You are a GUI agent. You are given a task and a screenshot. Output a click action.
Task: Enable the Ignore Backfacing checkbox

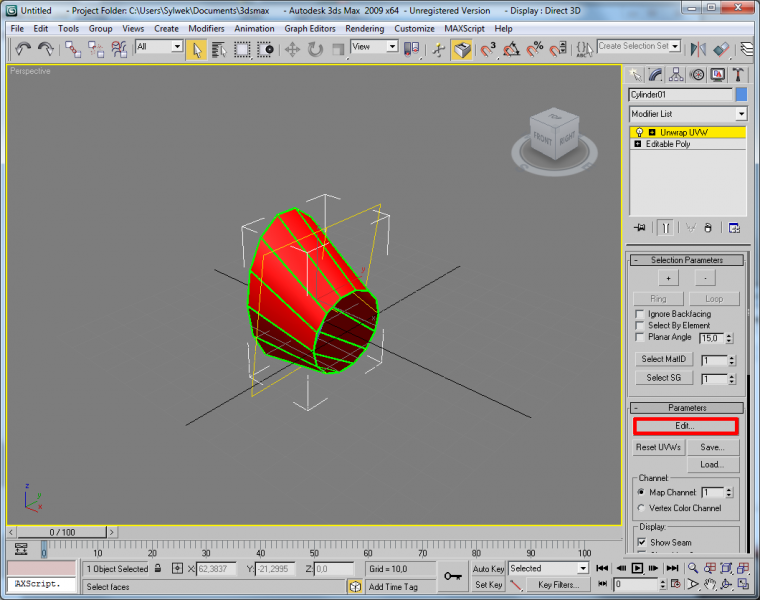[641, 314]
